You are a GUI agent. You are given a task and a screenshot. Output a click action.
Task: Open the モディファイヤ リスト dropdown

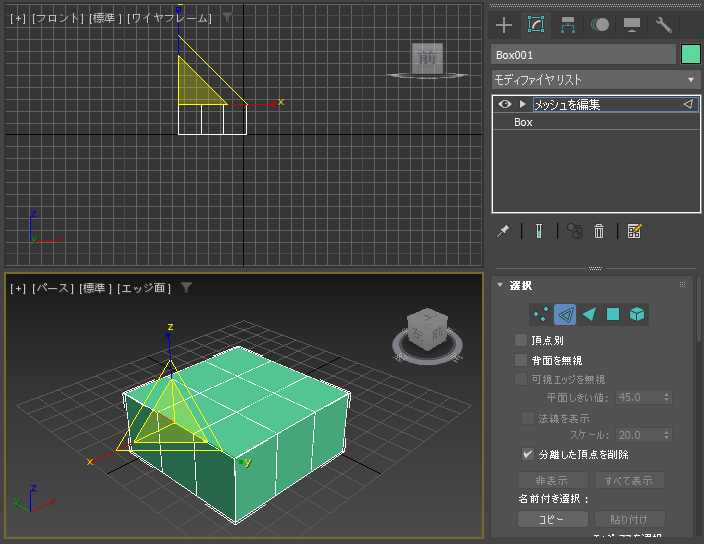pos(596,80)
